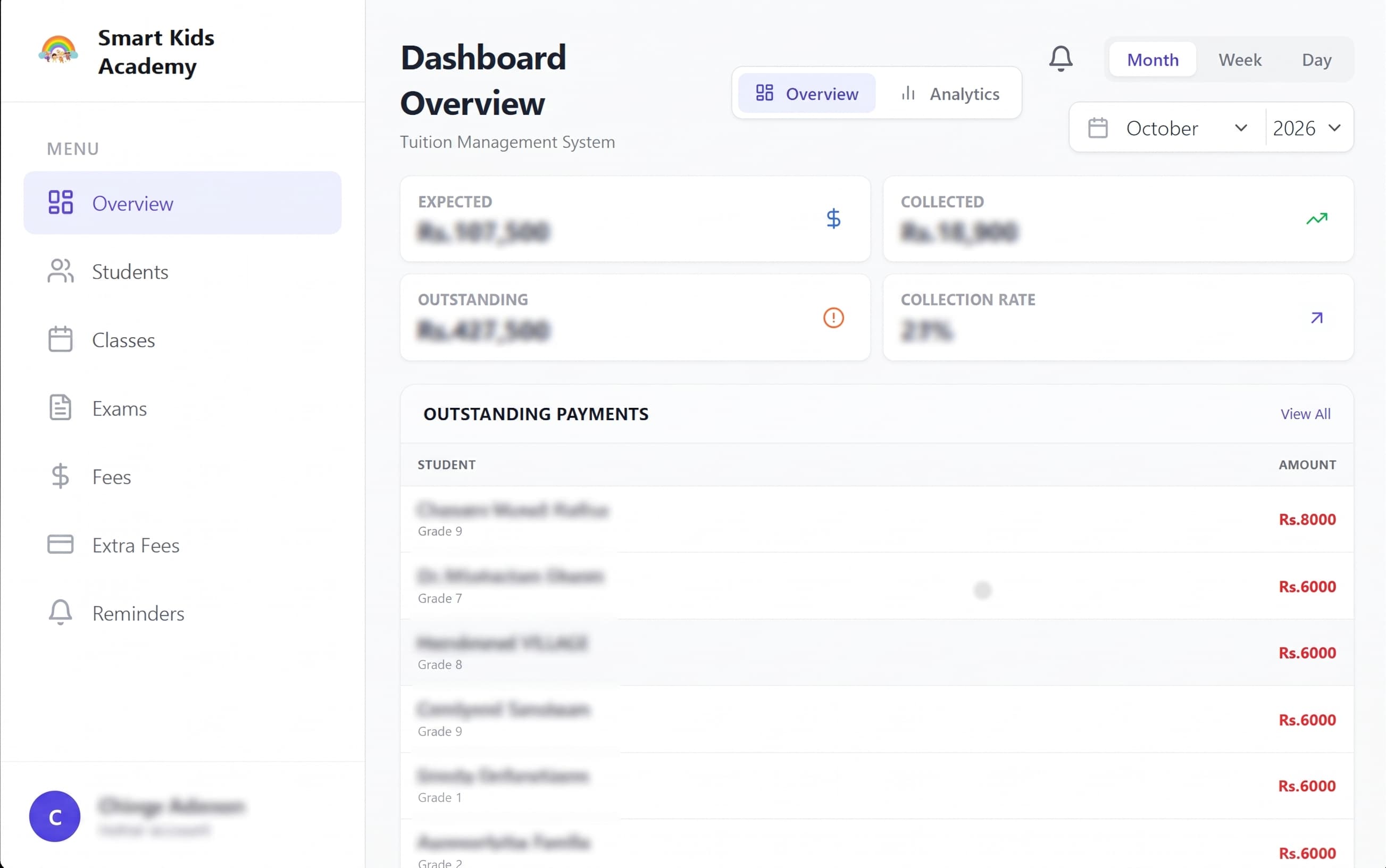Open the 2026 year dropdown
This screenshot has height=868, width=1386.
(1308, 128)
